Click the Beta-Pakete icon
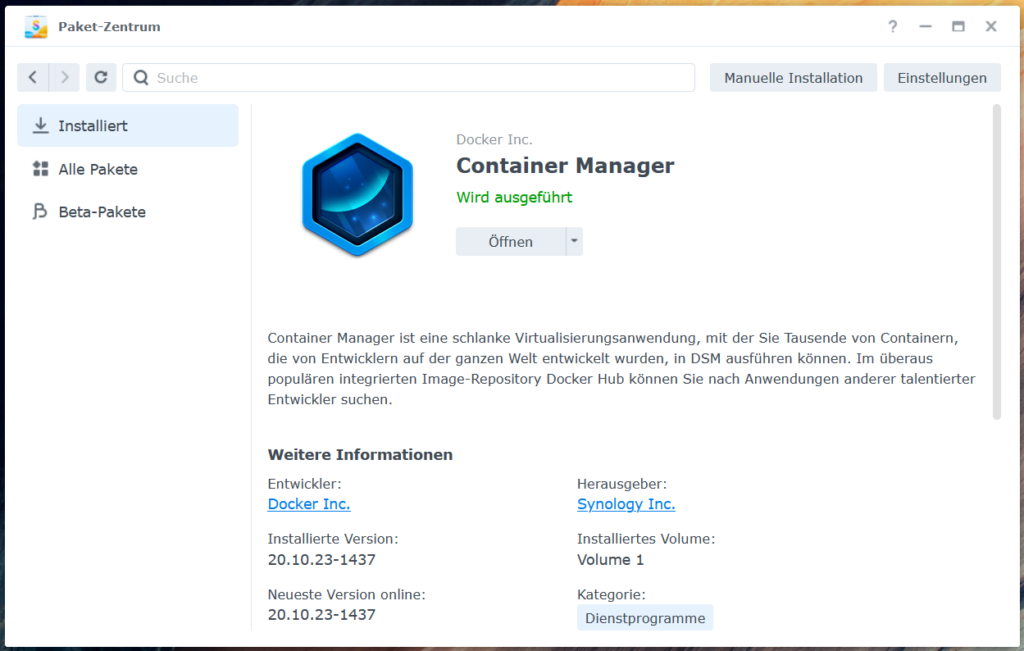This screenshot has height=651, width=1024. pyautogui.click(x=40, y=212)
